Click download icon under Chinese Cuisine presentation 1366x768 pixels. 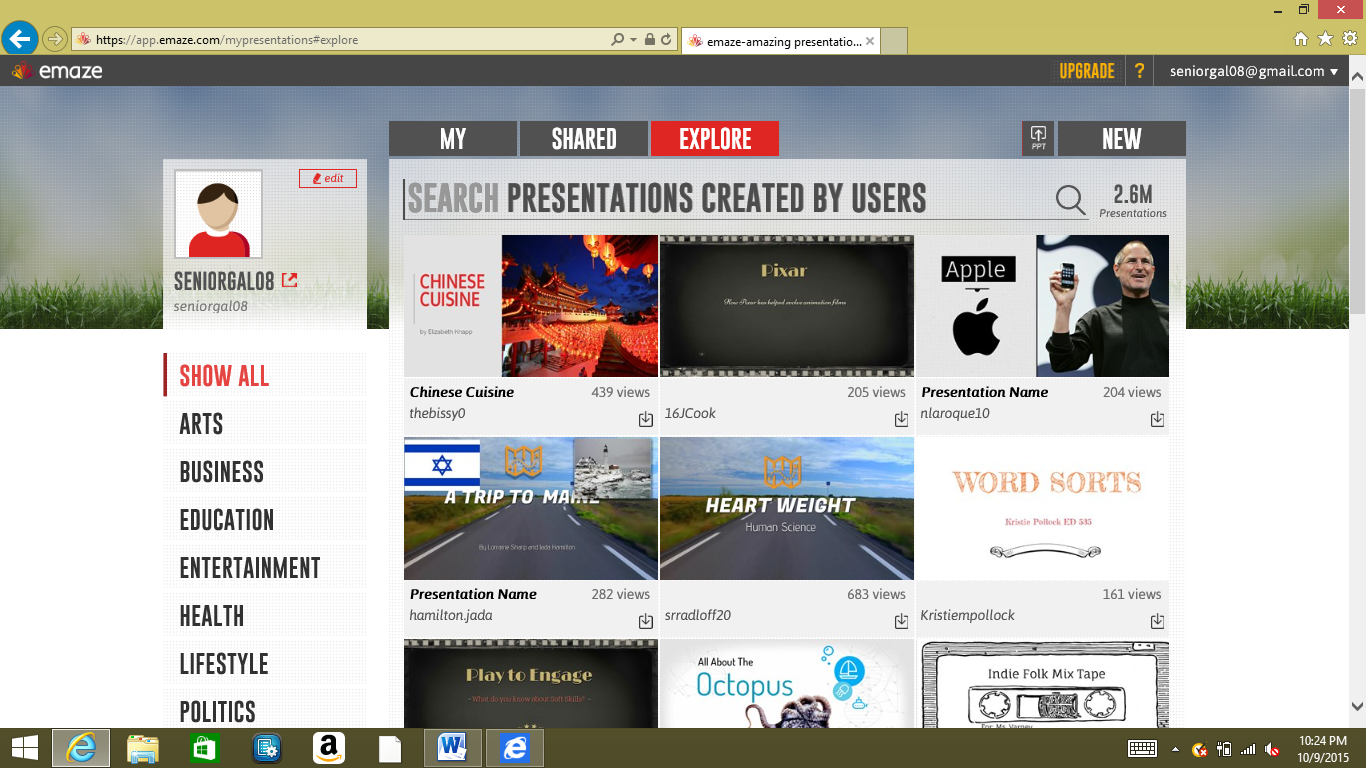(x=646, y=420)
